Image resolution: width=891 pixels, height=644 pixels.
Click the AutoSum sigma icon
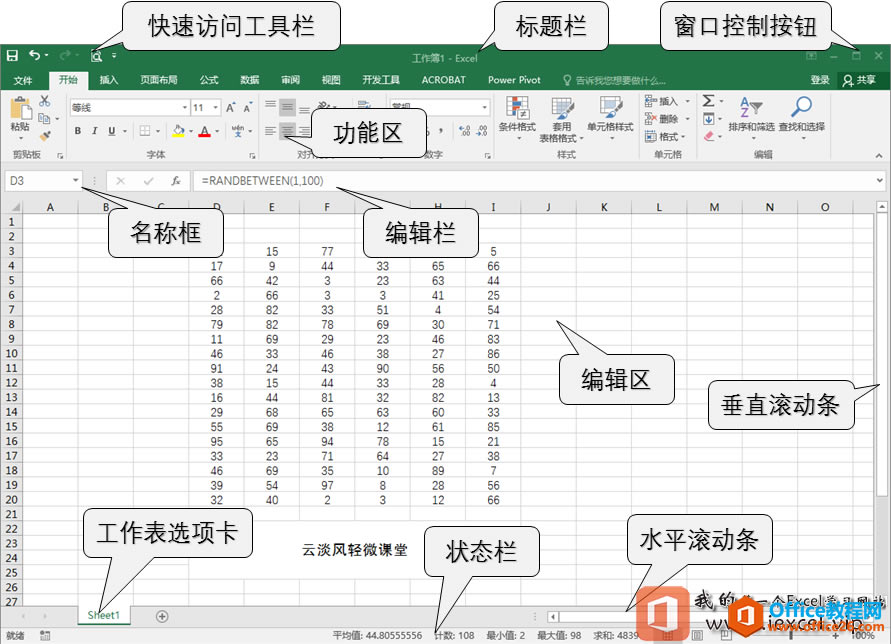point(708,101)
